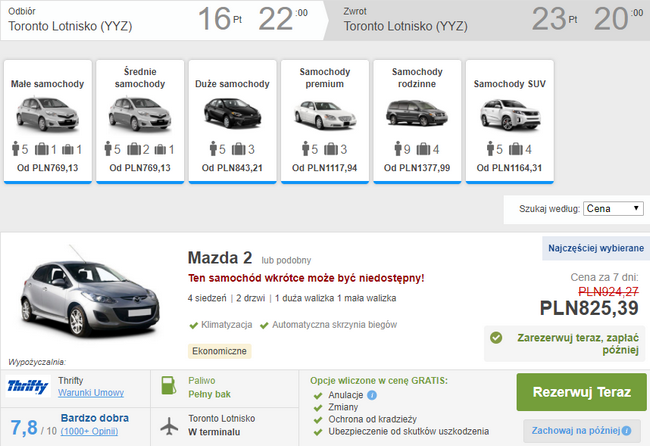Click the green Rezerwuj Teraz button
Screen dimensions: 650x446
coord(582,392)
